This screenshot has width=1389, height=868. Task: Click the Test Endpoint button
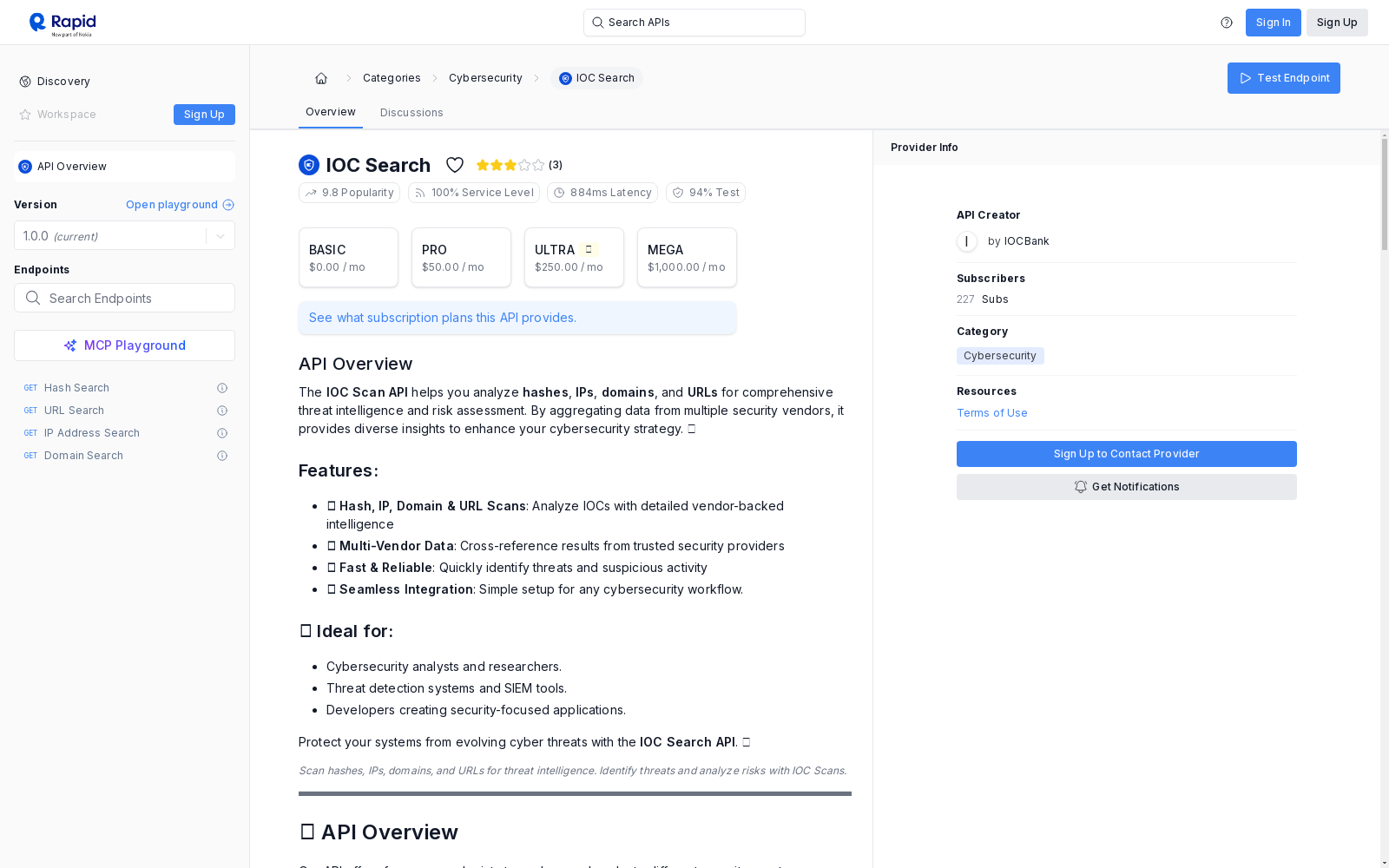tap(1284, 78)
